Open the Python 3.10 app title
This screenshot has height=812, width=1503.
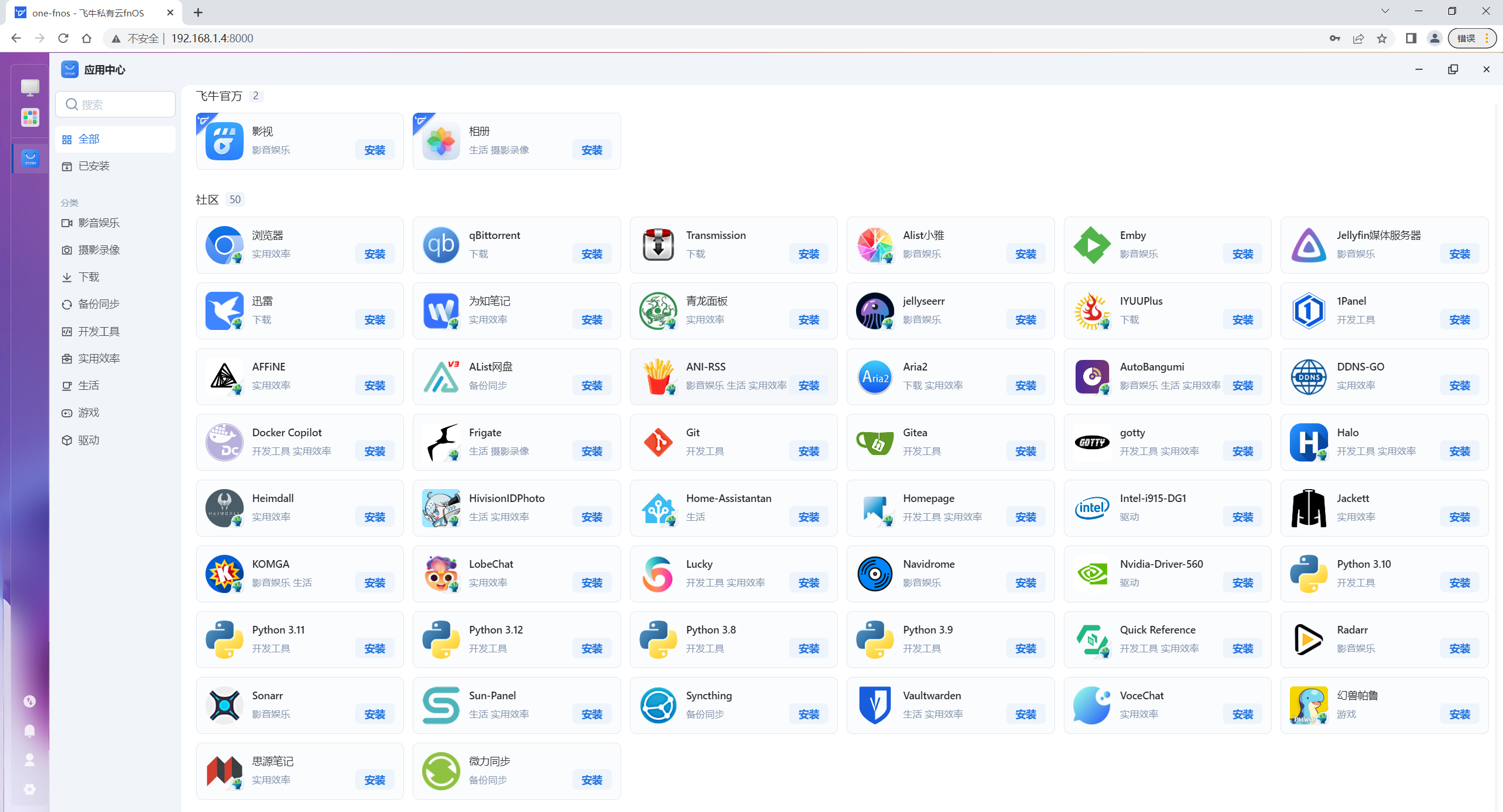point(1363,564)
